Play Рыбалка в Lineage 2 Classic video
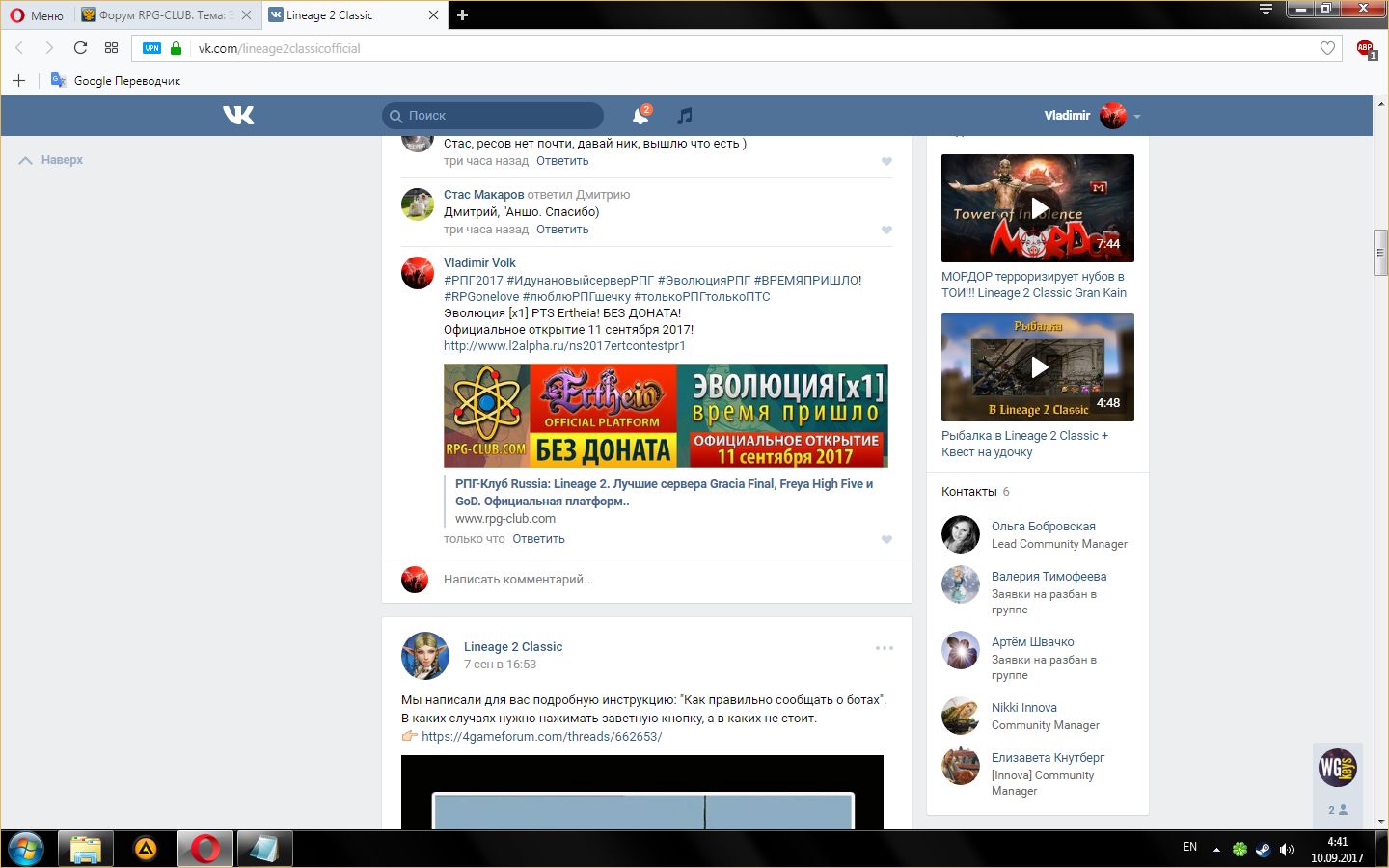 tap(1038, 367)
